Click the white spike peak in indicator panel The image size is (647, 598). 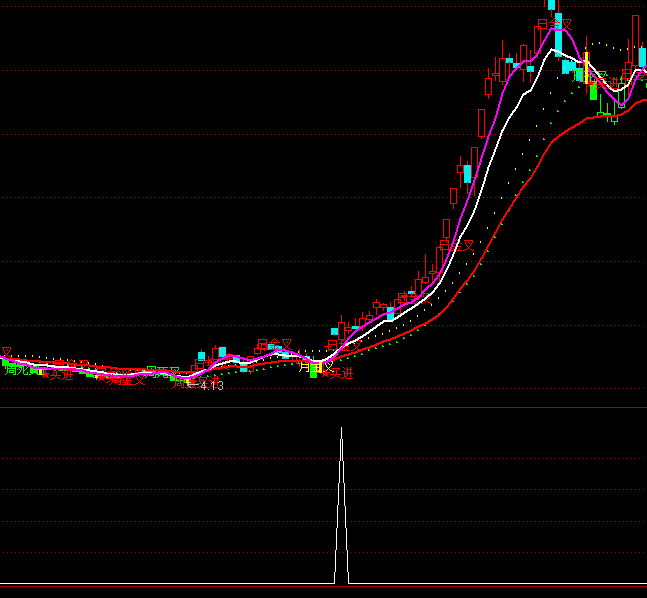[x=341, y=430]
